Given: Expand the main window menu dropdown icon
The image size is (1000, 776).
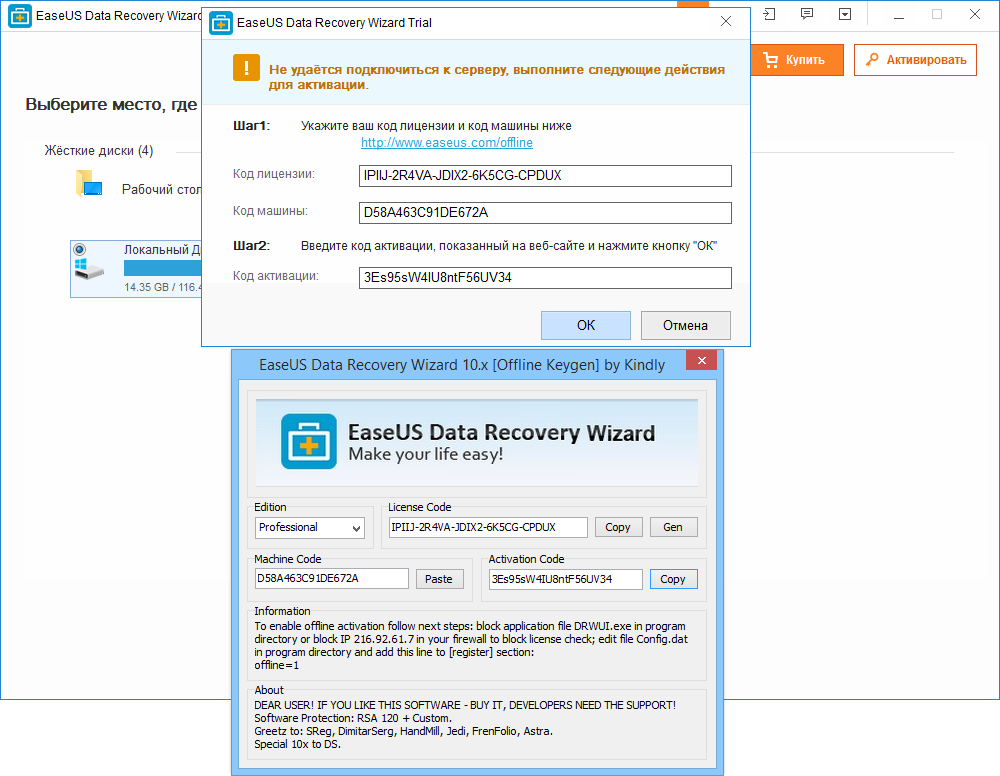Looking at the screenshot, I should click(x=845, y=14).
